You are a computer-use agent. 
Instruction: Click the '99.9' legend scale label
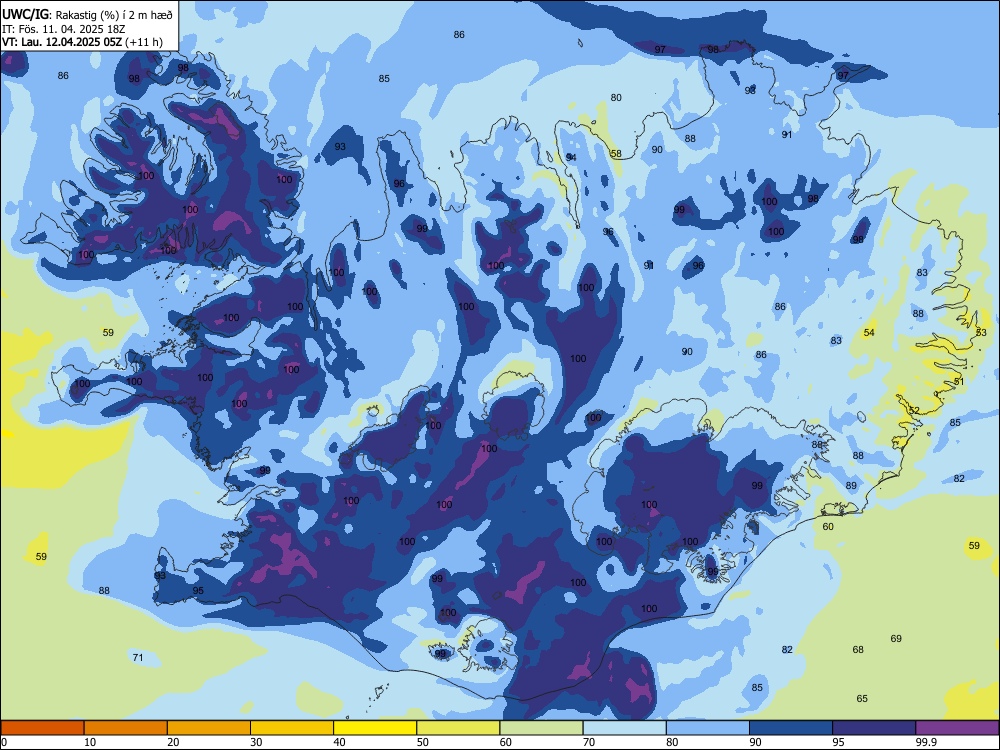click(x=925, y=742)
